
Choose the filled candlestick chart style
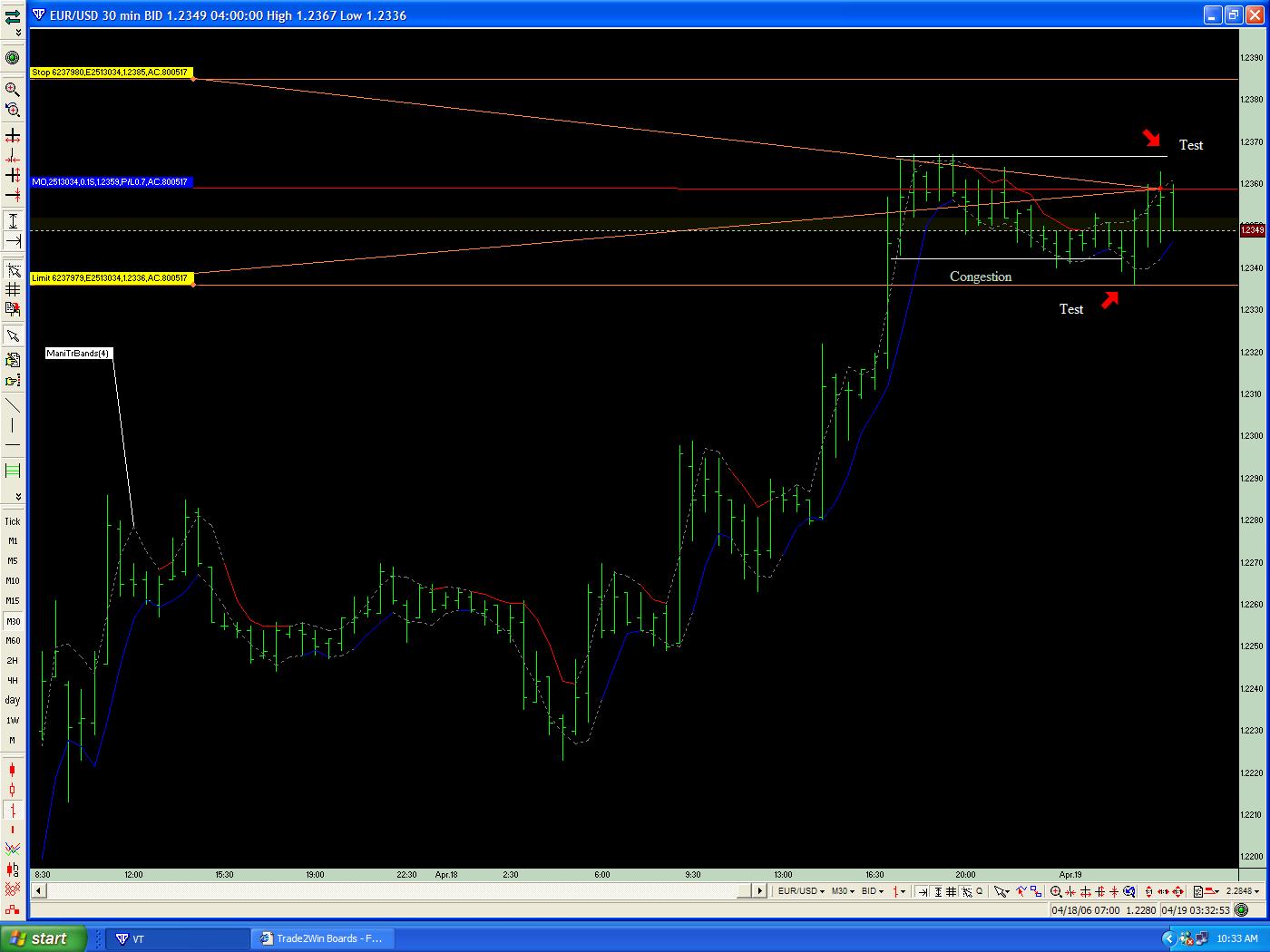(13, 769)
